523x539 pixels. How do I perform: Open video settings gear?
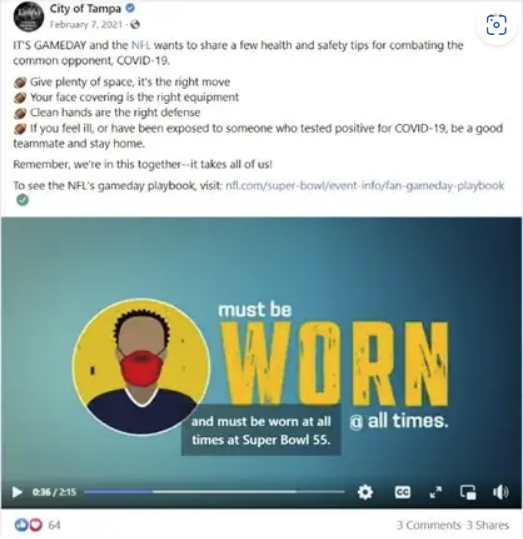click(x=365, y=492)
